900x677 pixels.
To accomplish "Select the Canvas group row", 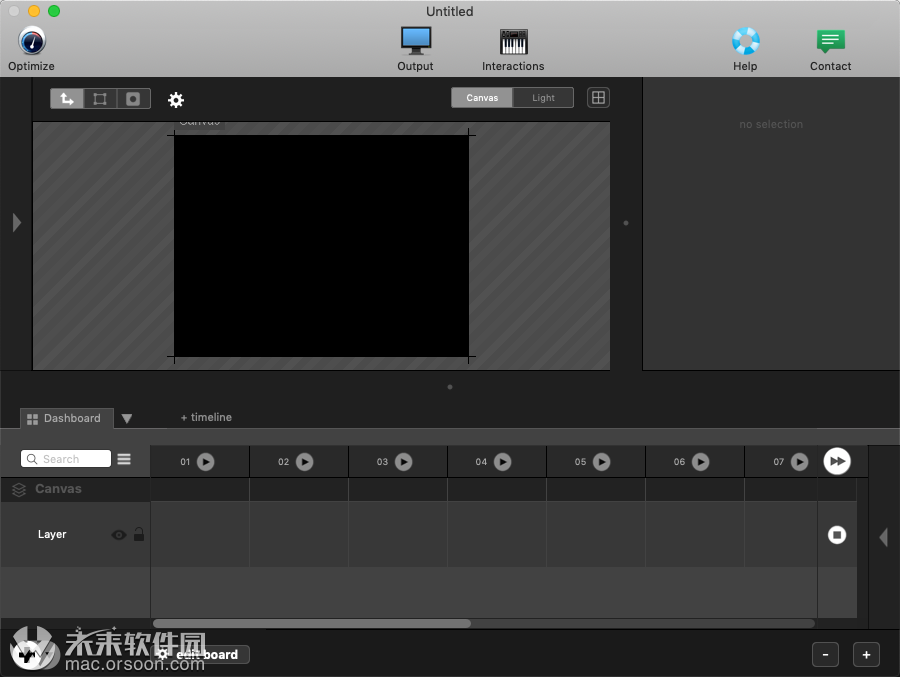I will click(76, 489).
